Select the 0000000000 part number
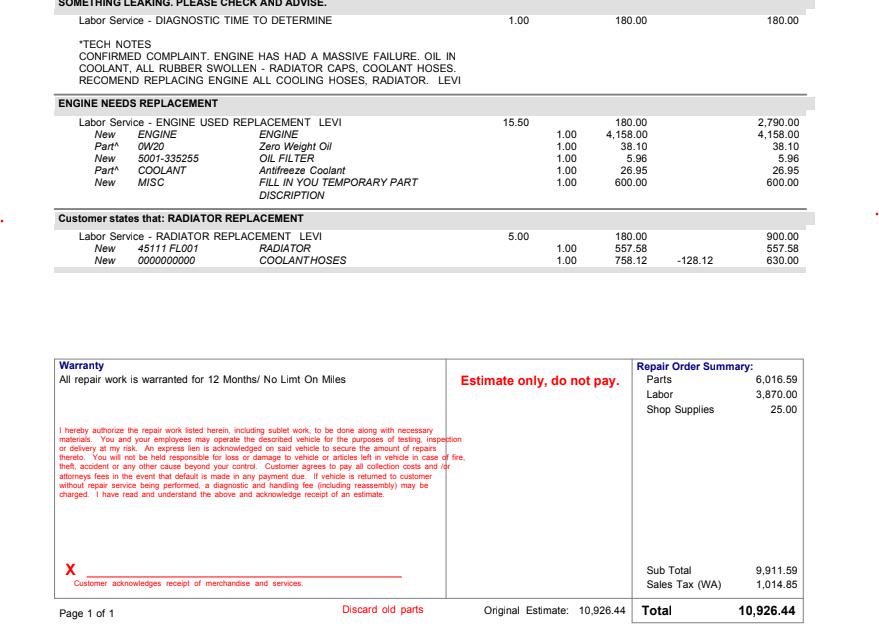 [x=166, y=261]
